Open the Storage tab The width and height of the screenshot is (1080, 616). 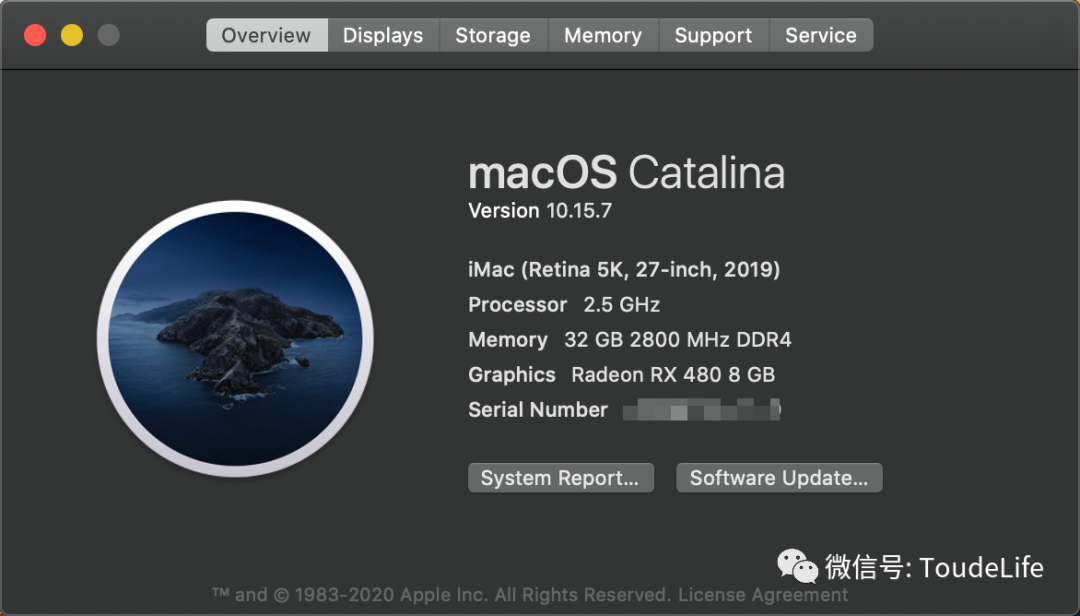493,35
